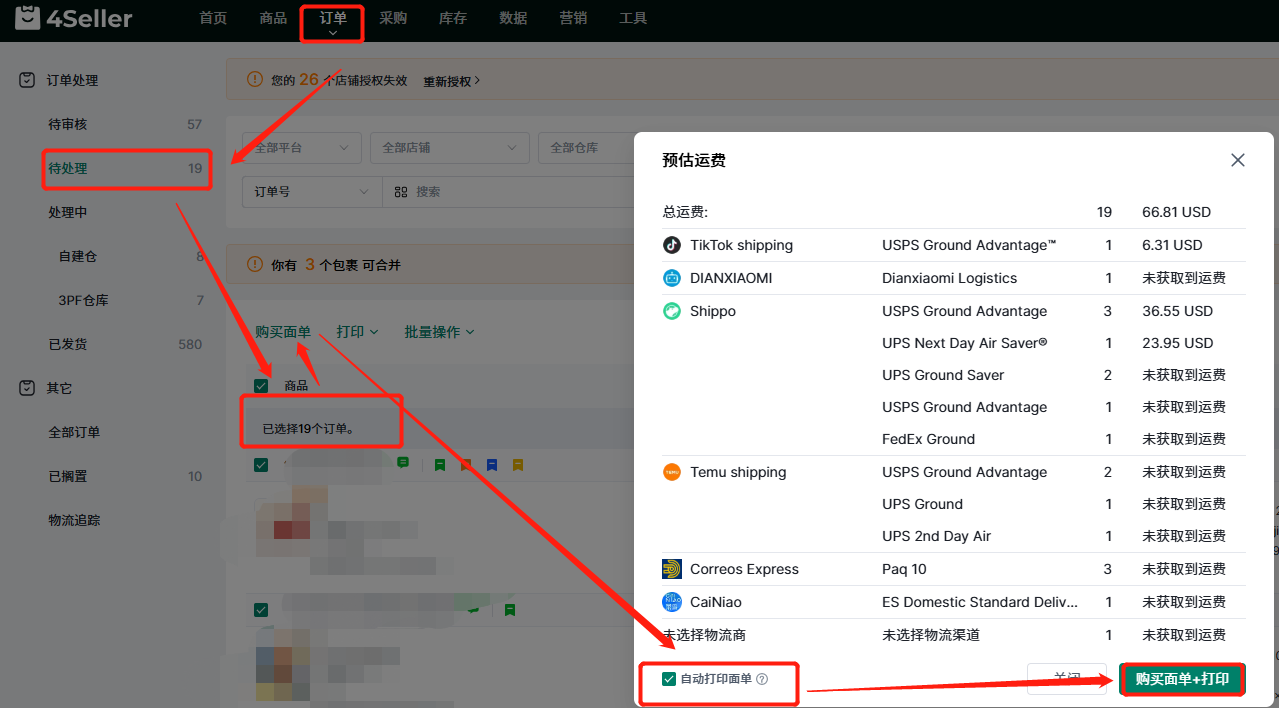The height and width of the screenshot is (708, 1279).
Task: Click the 购买面单+打印 button
Action: pyautogui.click(x=1182, y=679)
